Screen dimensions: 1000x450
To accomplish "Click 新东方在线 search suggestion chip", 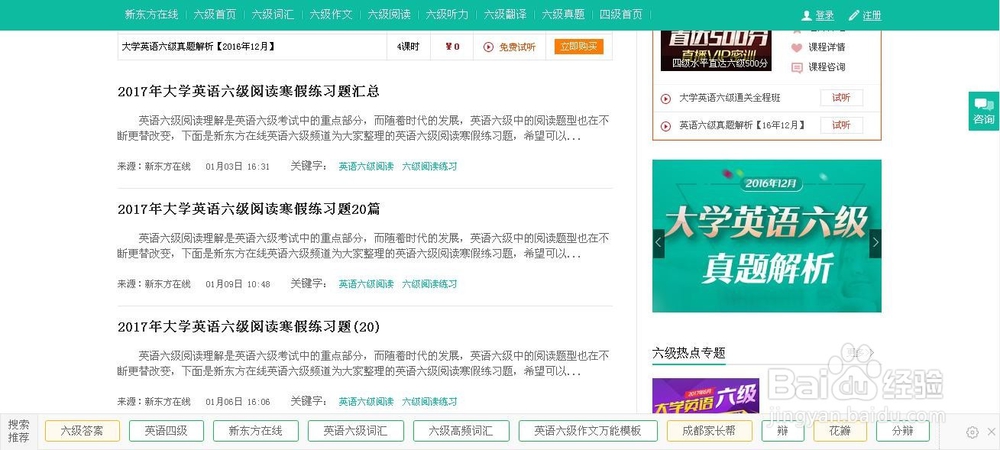I will [256, 431].
